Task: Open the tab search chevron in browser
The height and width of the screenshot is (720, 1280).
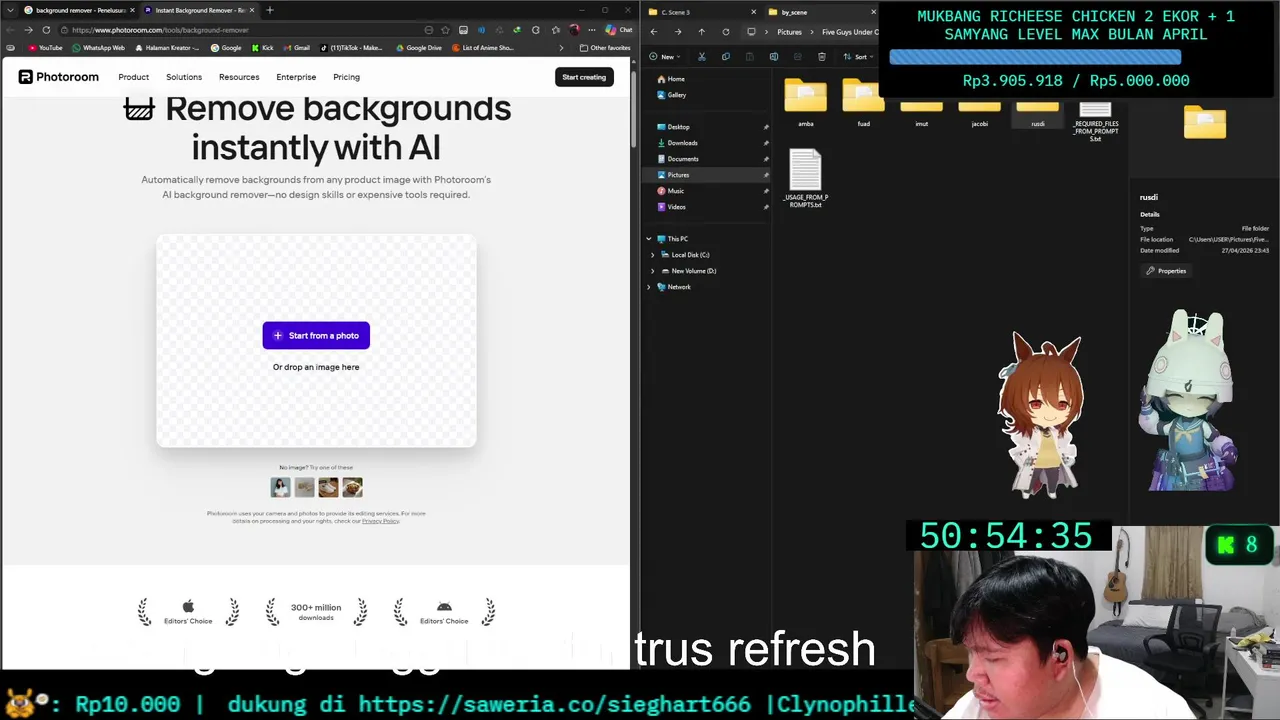Action: 10,10
